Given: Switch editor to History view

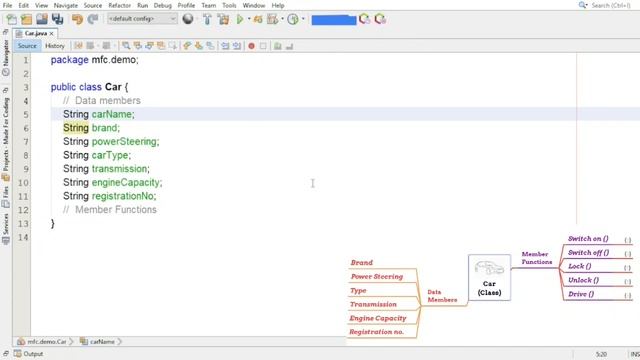Looking at the screenshot, I should 55,46.
